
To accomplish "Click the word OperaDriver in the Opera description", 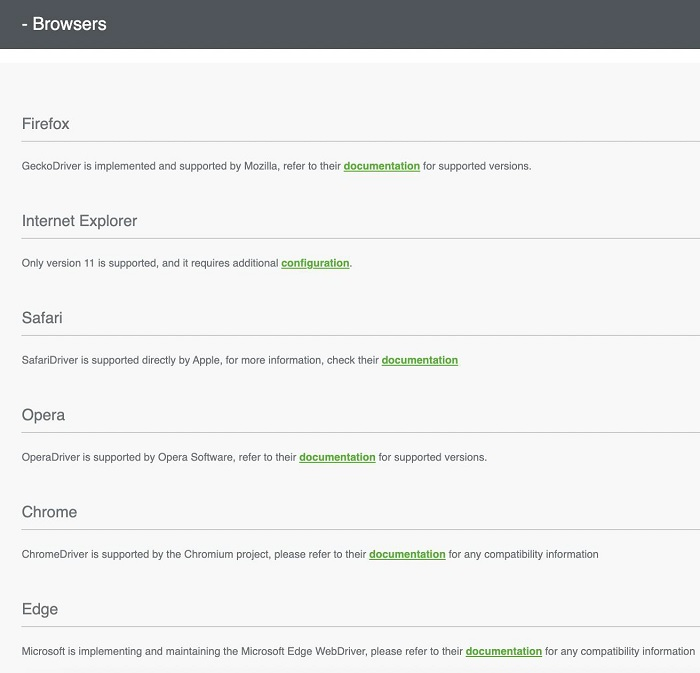I will pyautogui.click(x=51, y=457).
